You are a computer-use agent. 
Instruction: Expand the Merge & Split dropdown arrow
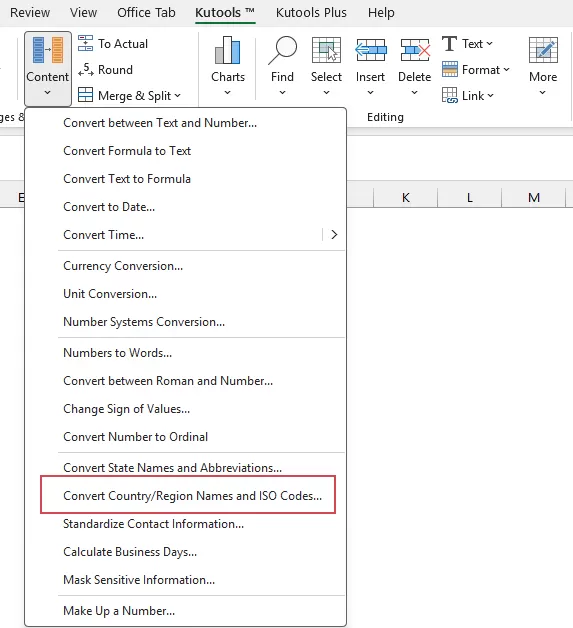click(x=177, y=96)
